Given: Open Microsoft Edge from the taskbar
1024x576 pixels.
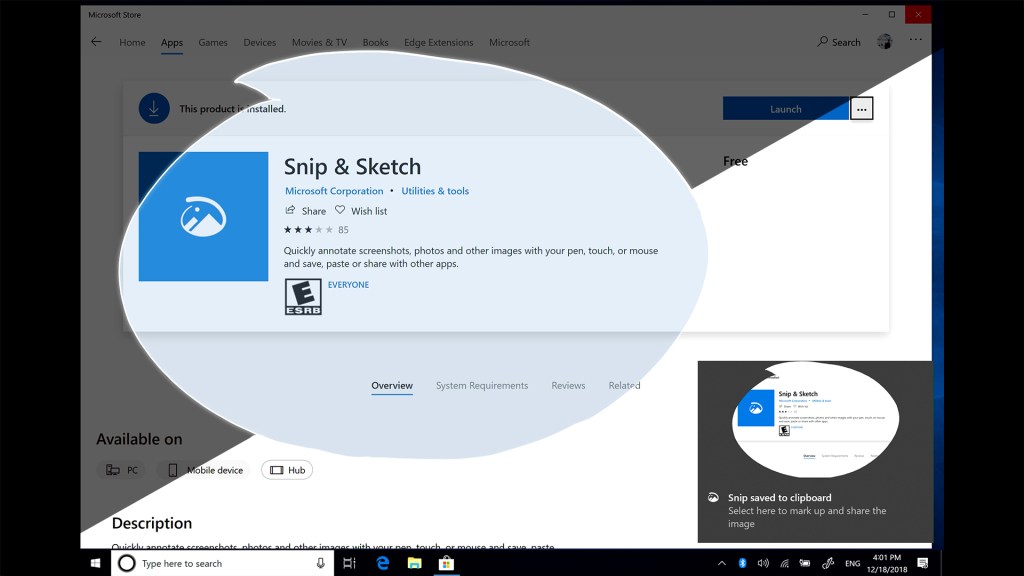Looking at the screenshot, I should click(x=382, y=563).
